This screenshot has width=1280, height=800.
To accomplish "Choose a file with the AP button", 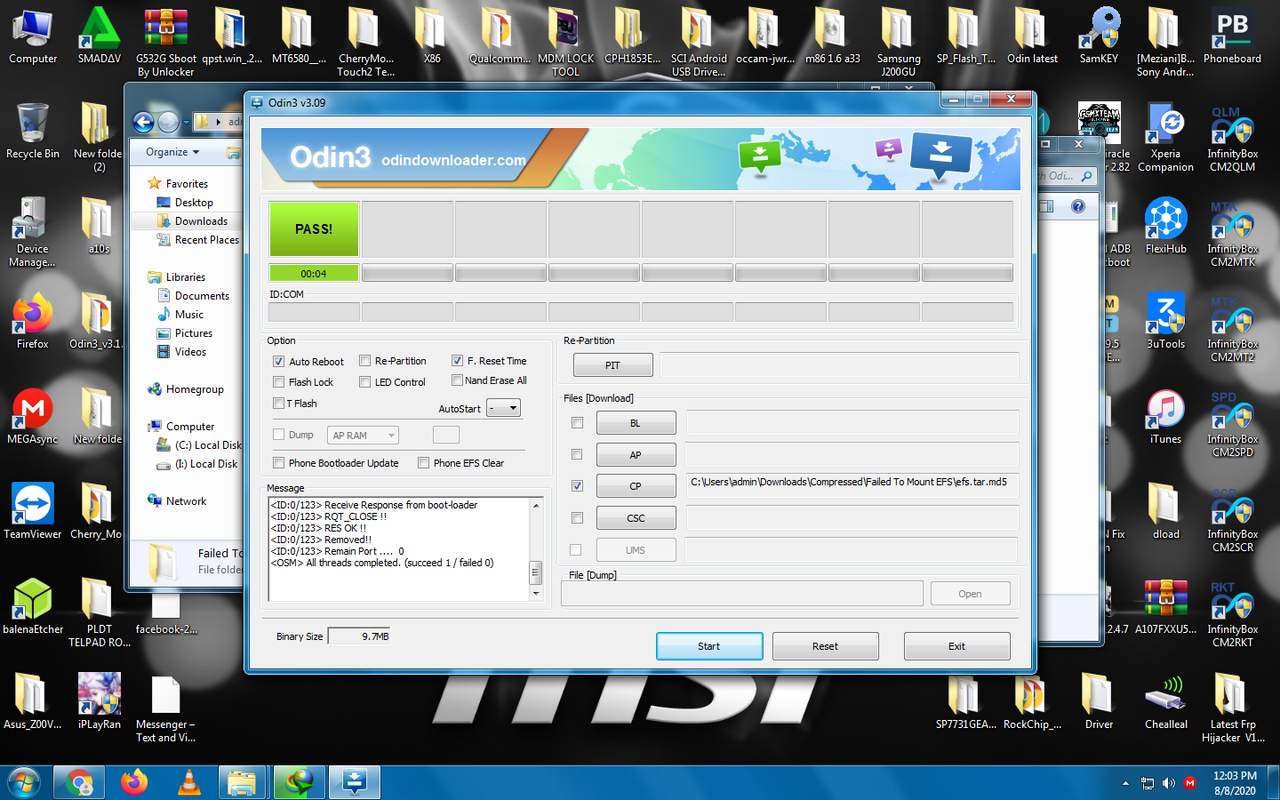I will (x=636, y=455).
